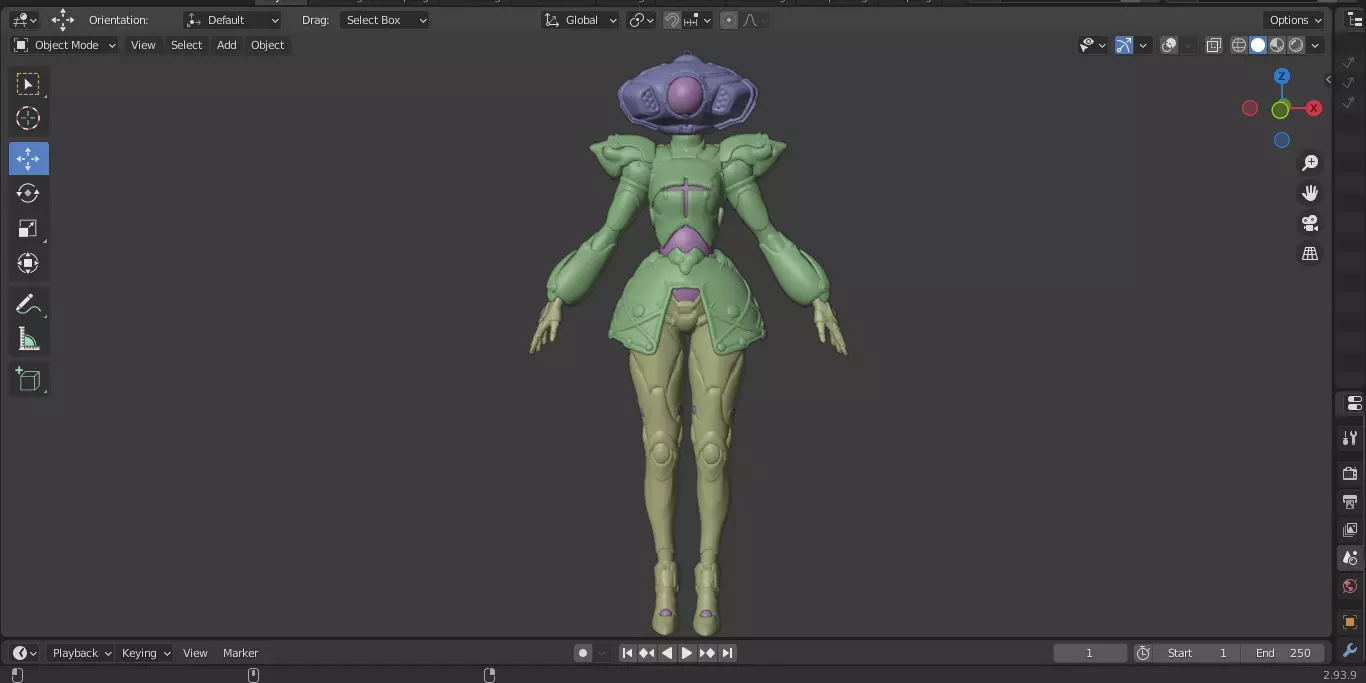Open the timeline View menu
This screenshot has height=683, width=1366.
(195, 653)
